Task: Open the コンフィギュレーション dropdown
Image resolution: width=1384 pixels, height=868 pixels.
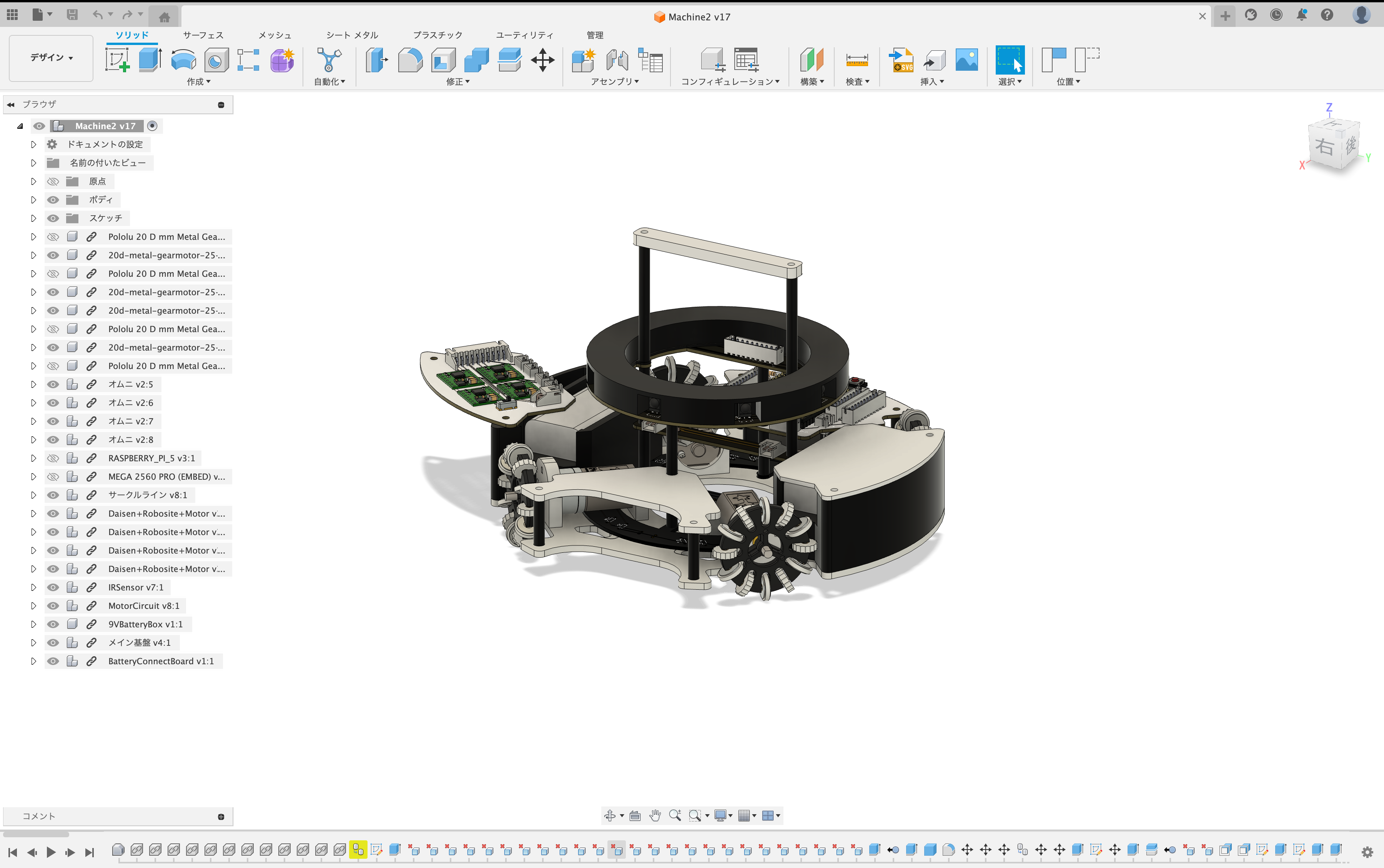Action: coord(730,81)
